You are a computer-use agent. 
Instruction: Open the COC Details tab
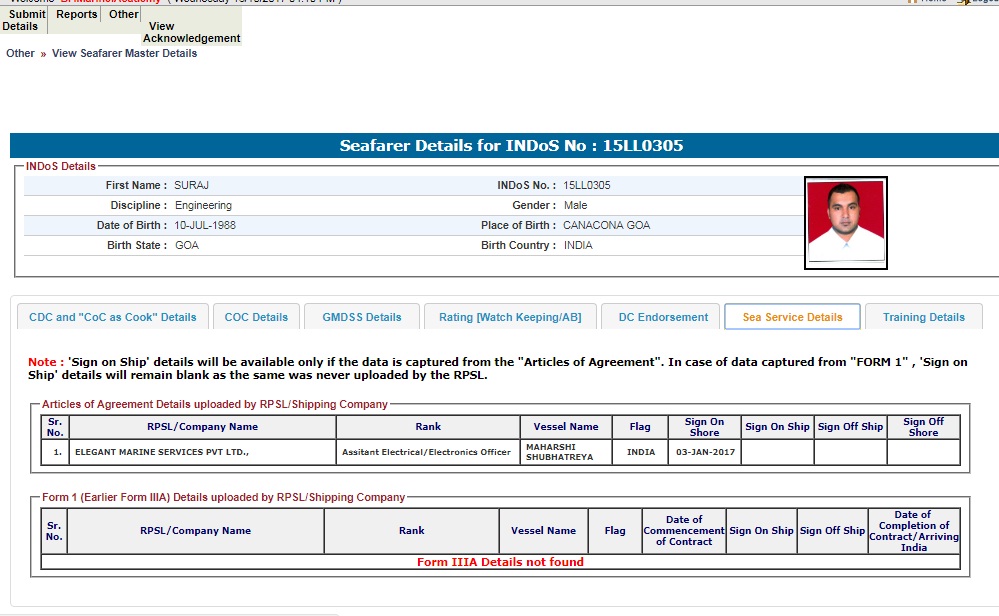point(256,317)
